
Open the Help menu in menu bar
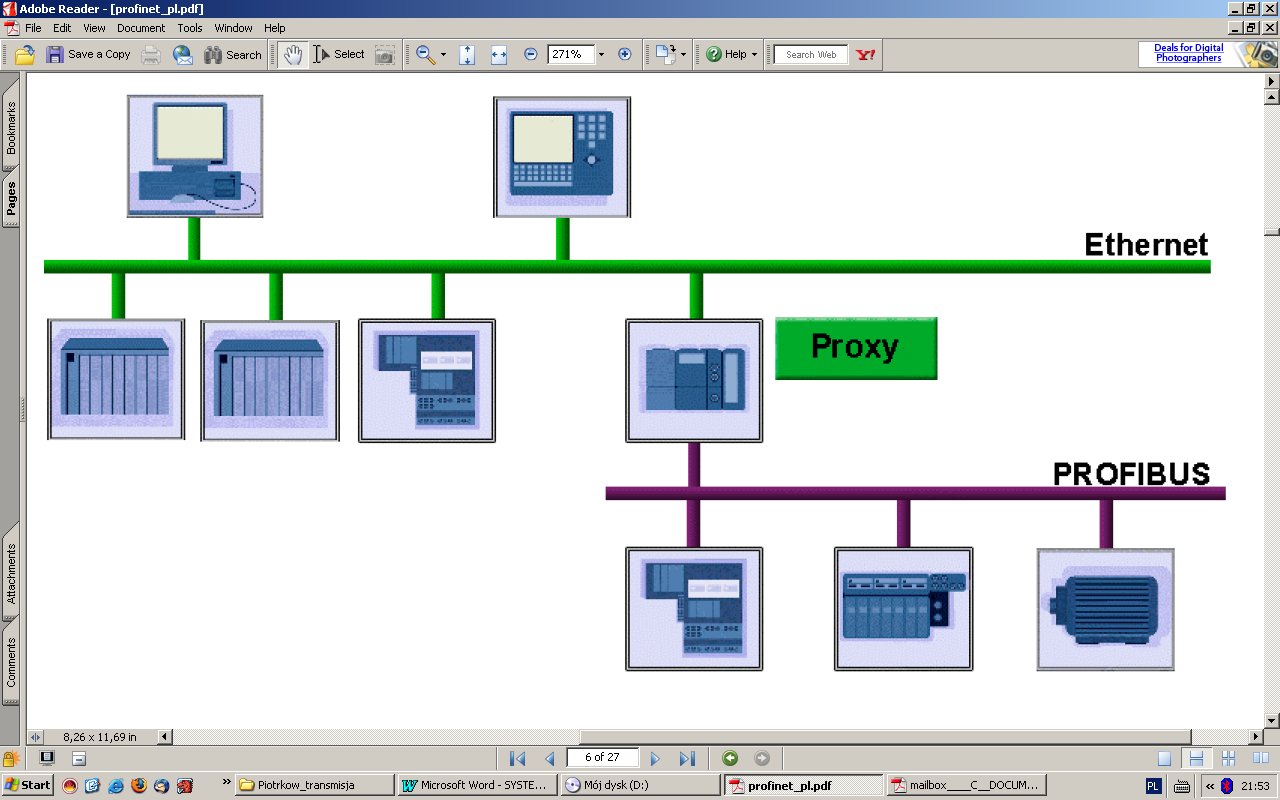point(275,28)
